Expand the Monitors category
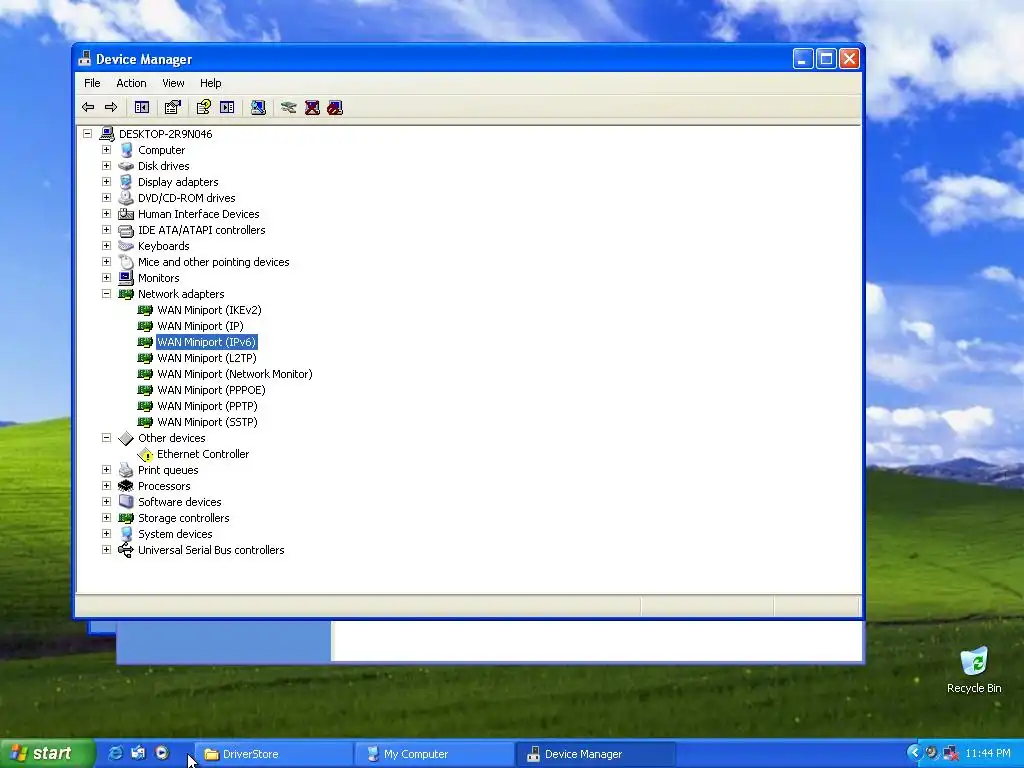This screenshot has height=768, width=1024. tap(106, 278)
